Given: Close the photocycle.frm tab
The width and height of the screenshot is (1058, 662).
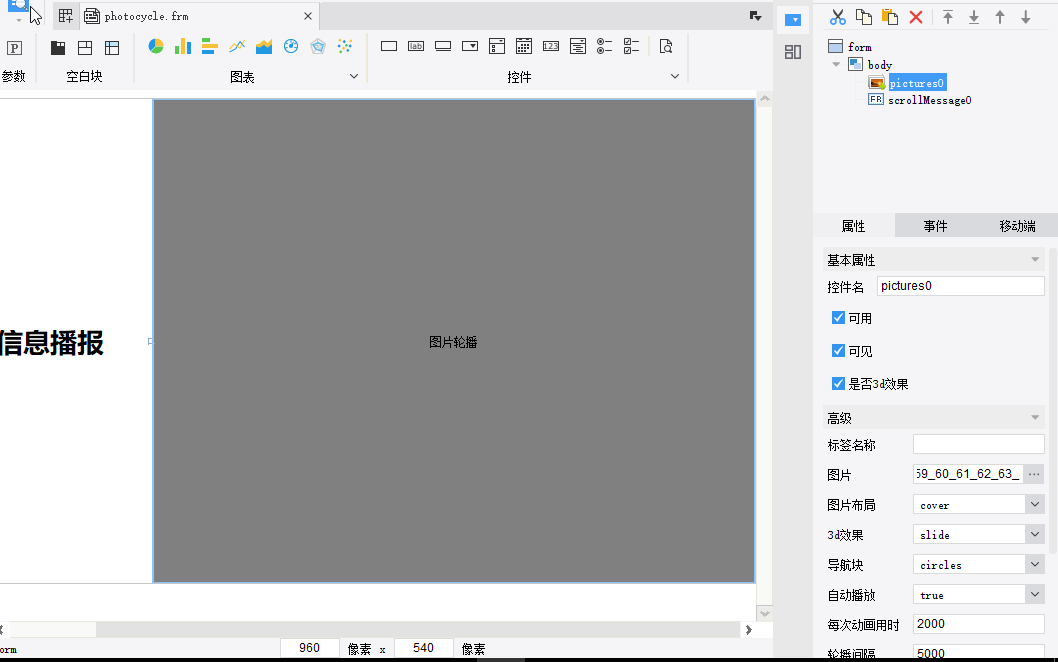Looking at the screenshot, I should coord(308,16).
